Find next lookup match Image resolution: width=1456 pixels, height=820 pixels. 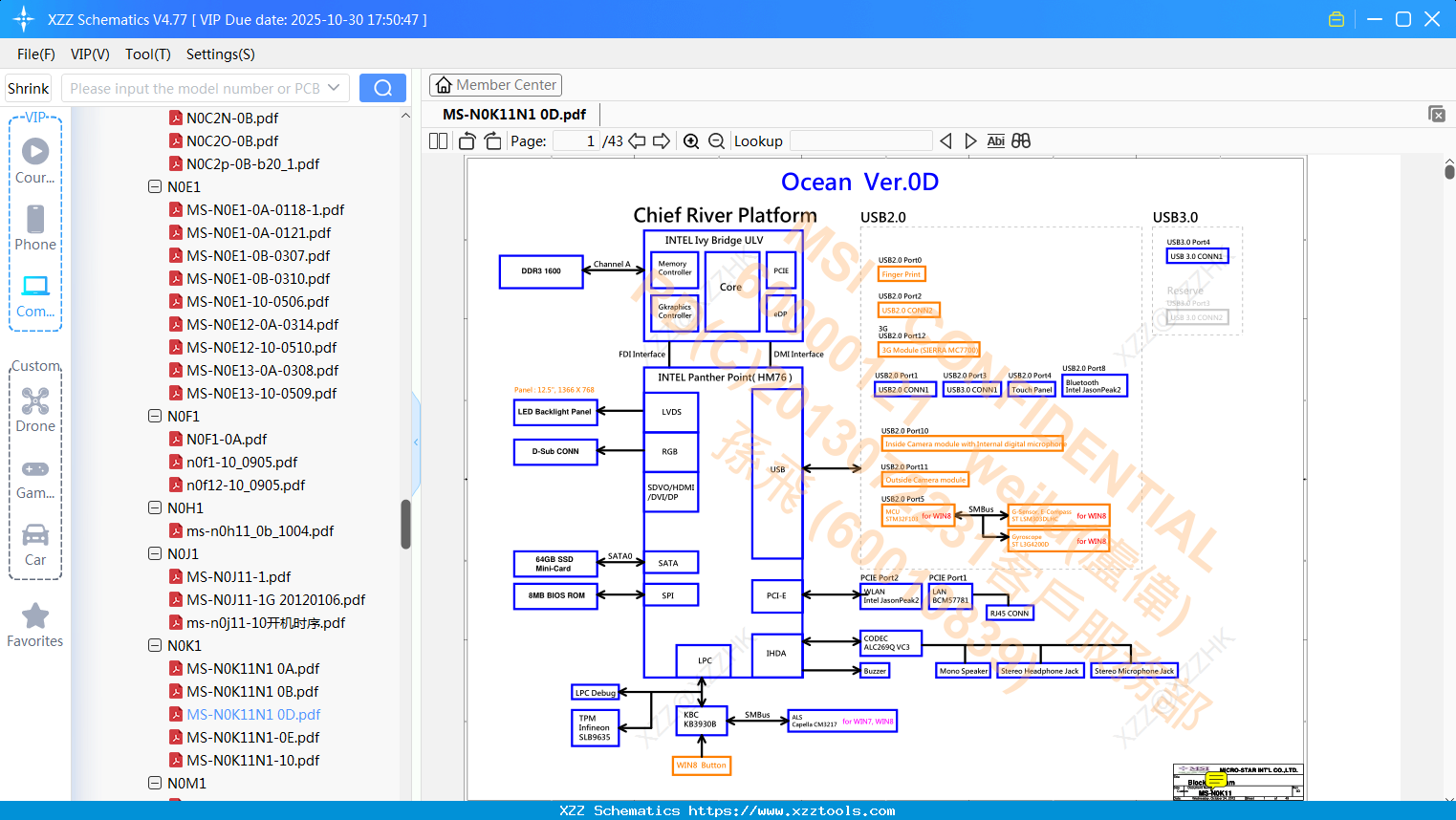click(970, 141)
